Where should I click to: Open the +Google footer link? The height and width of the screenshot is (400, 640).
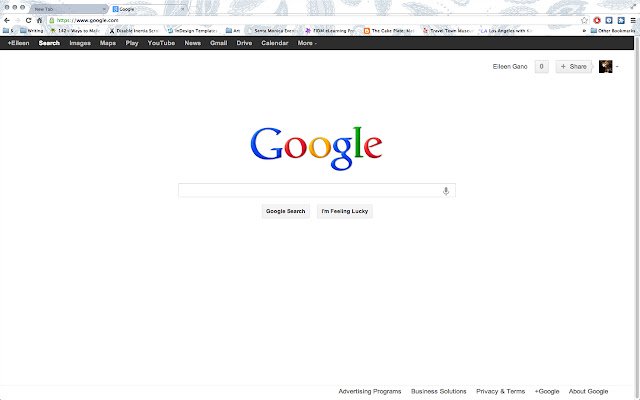[x=547, y=391]
